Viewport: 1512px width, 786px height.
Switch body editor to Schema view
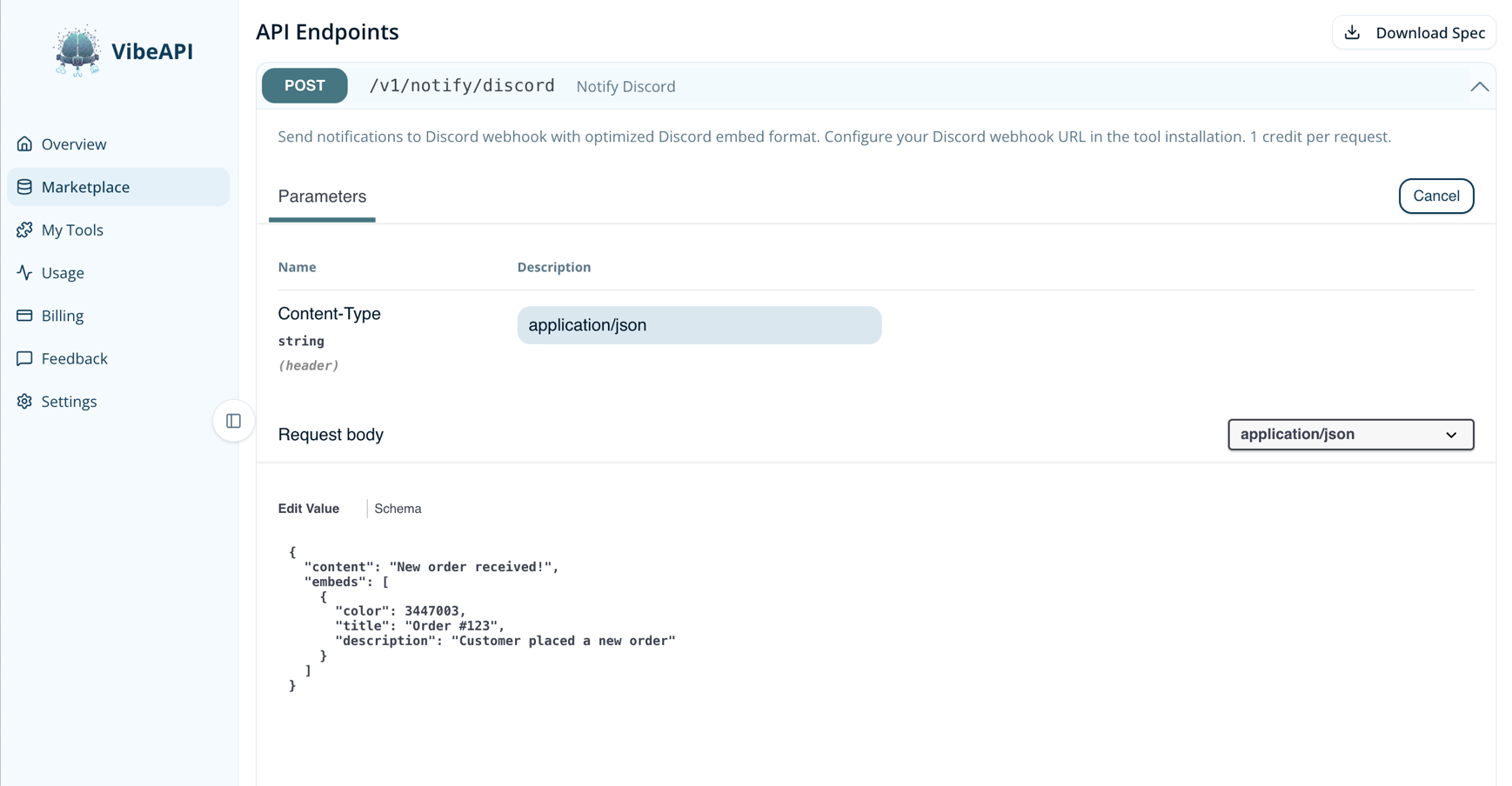point(398,508)
